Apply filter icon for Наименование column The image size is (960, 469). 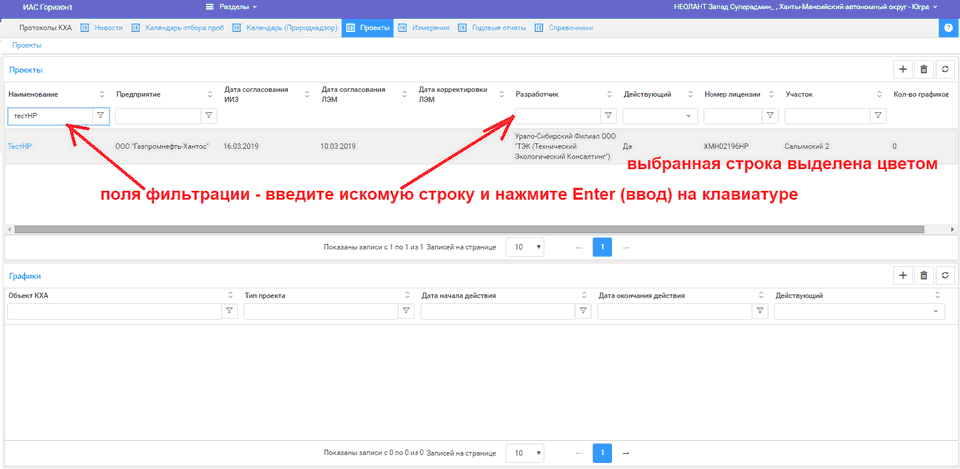pyautogui.click(x=101, y=116)
